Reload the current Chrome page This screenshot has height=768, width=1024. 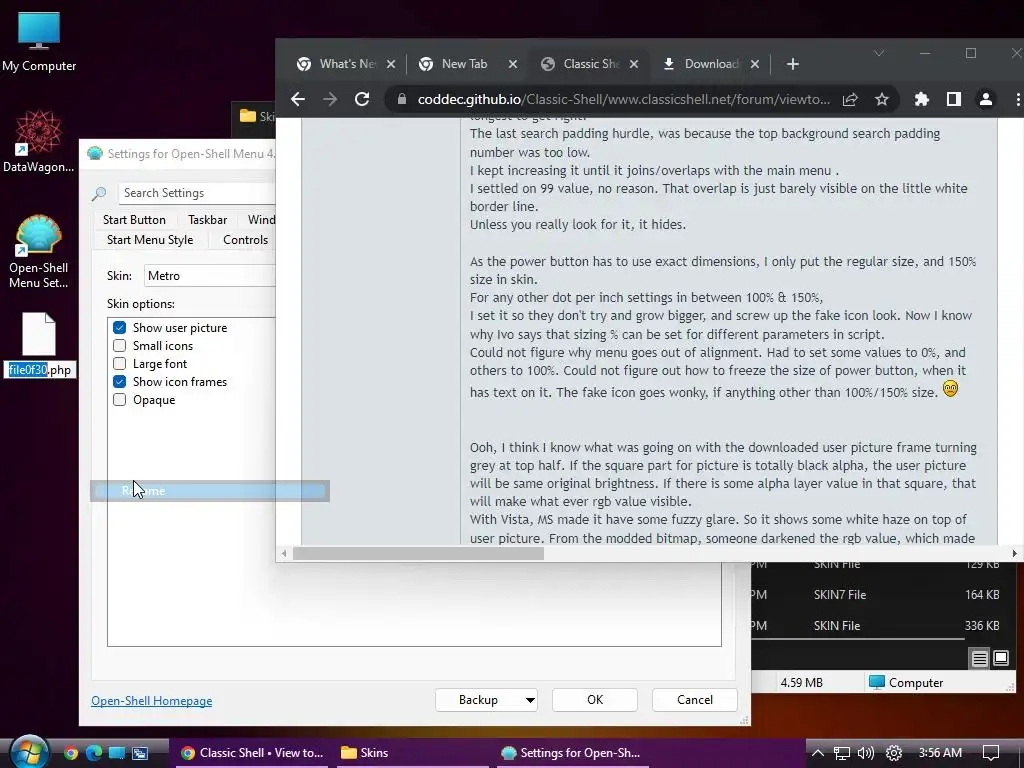pos(362,99)
